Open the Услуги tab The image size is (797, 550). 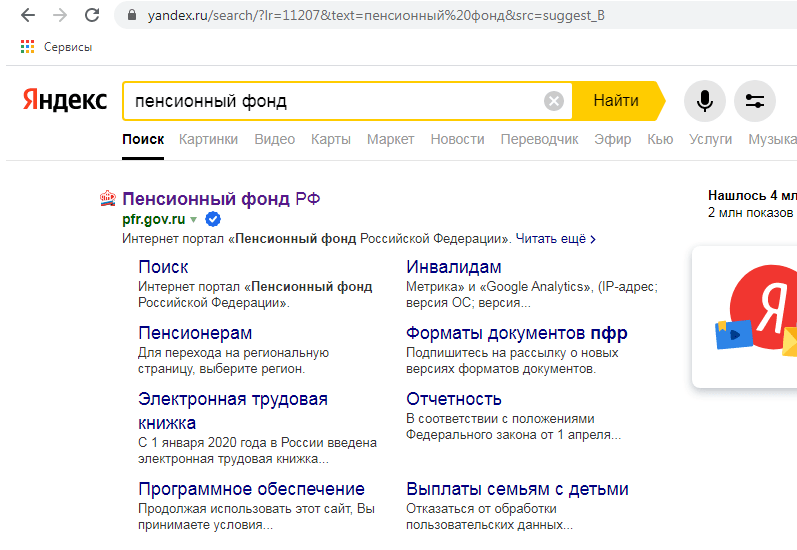coord(711,139)
